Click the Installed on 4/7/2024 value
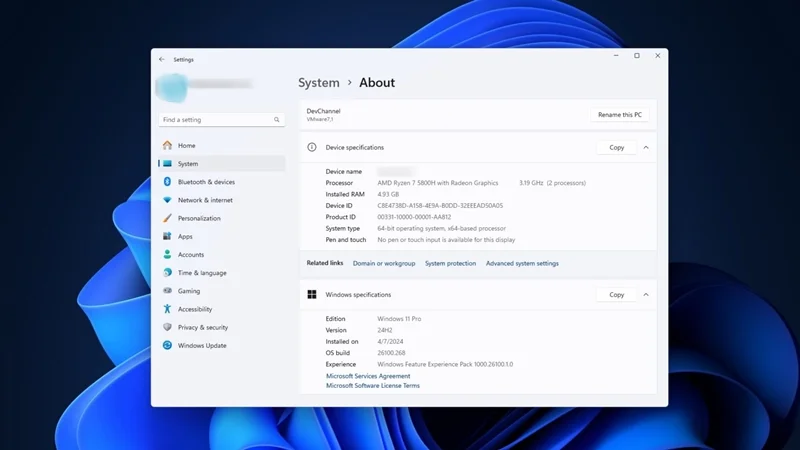Viewport: 800px width, 450px height. coord(390,342)
